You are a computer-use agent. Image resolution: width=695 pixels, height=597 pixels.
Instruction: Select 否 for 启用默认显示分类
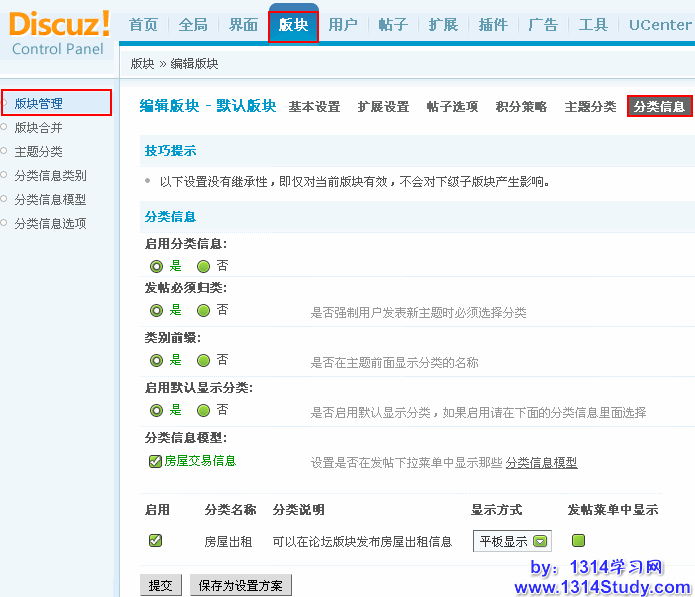click(x=204, y=410)
